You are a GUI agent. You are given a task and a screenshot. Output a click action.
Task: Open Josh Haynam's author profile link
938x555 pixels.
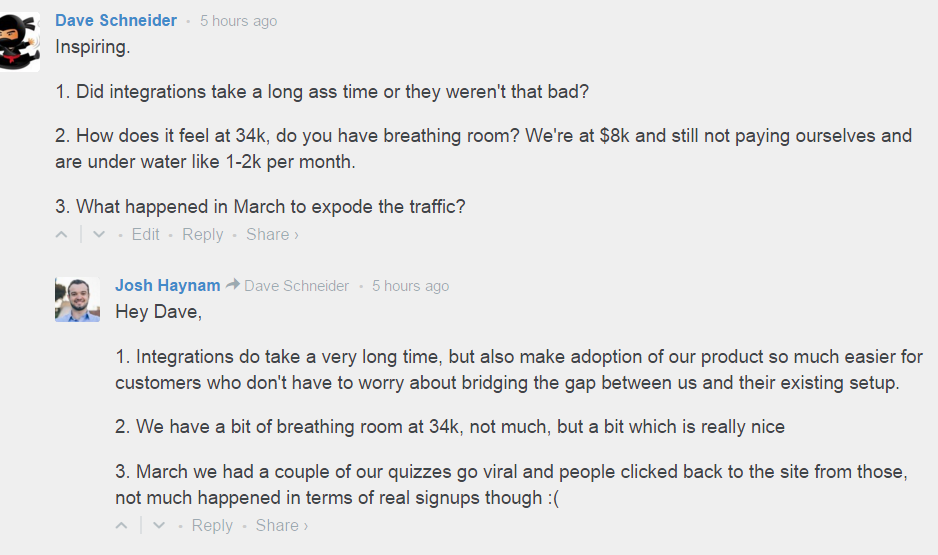[x=168, y=285]
